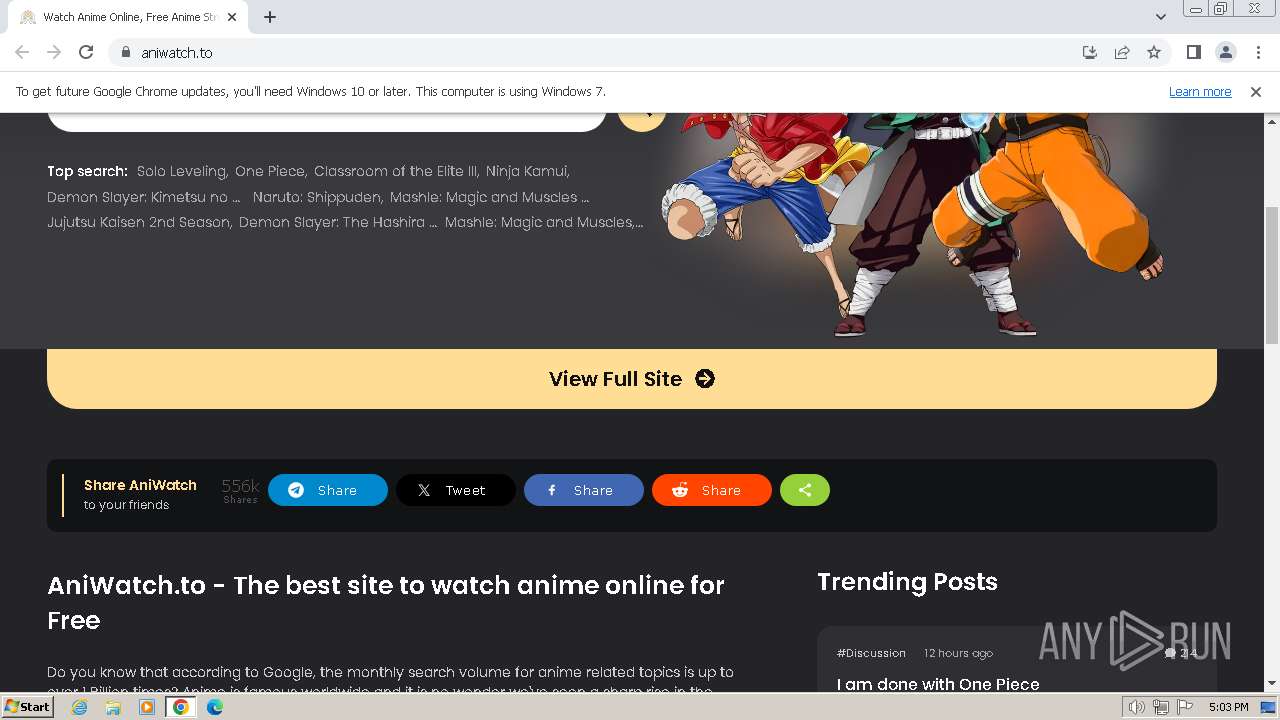Open the #Discussion tag link
The width and height of the screenshot is (1280, 720).
[x=871, y=653]
